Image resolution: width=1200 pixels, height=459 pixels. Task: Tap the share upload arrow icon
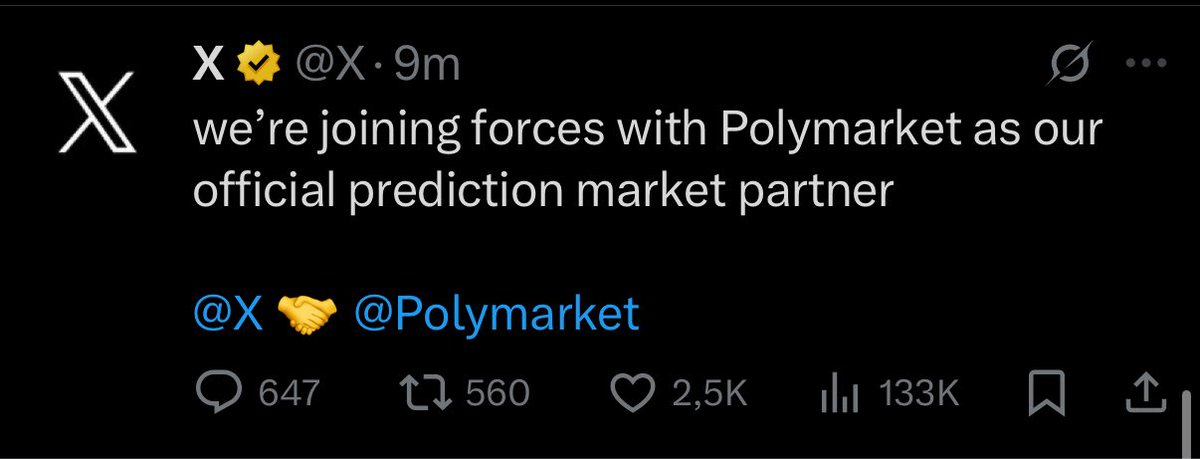(1144, 393)
